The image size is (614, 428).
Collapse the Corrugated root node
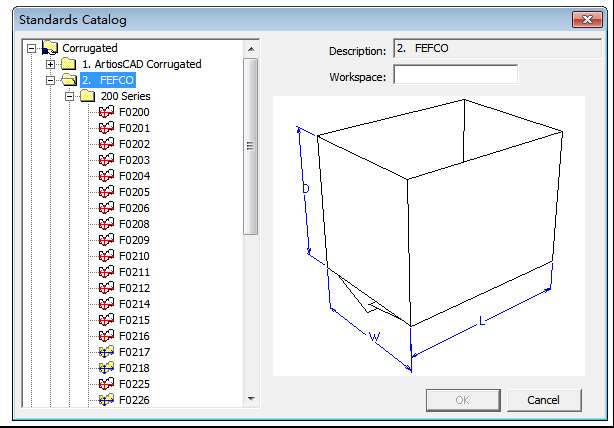click(x=32, y=48)
